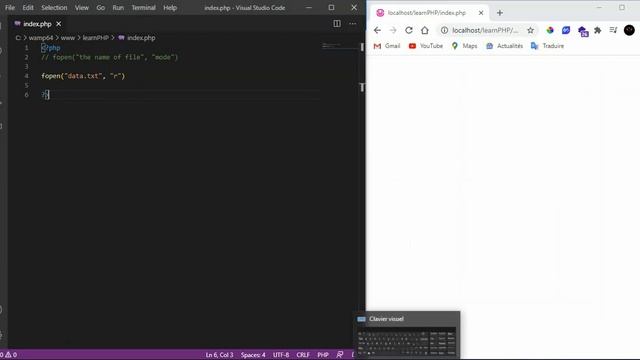Screen dimensions: 640x360
Task: Open errors and warnings status indicator
Action: 9,355
